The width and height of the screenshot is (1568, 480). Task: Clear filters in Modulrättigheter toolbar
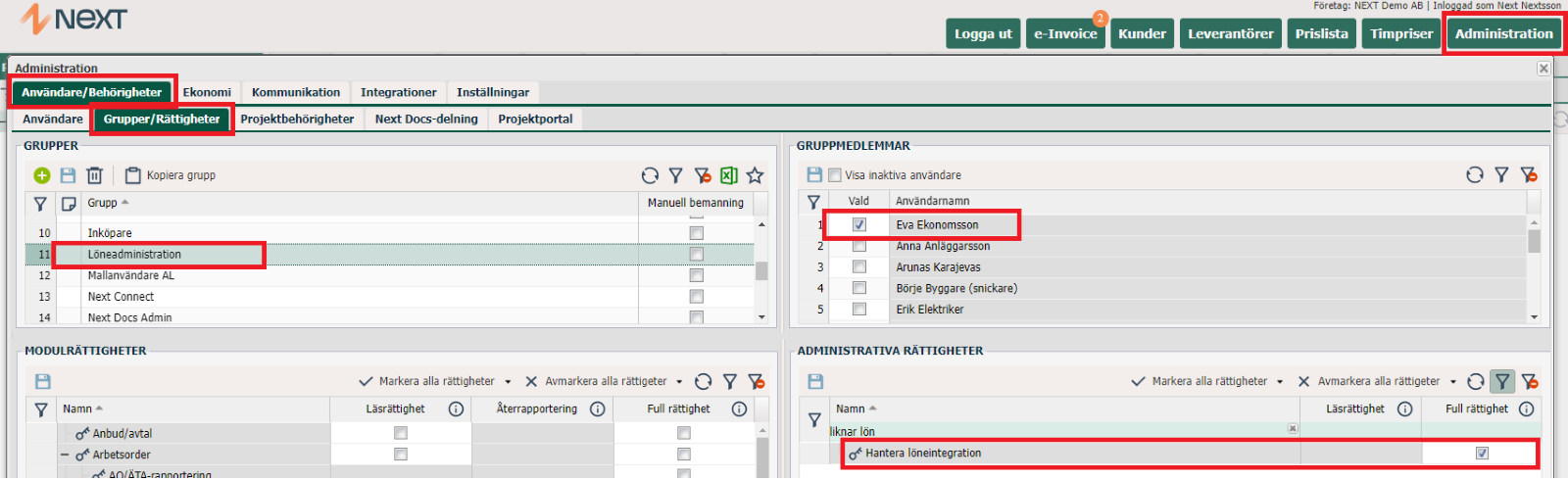click(757, 381)
